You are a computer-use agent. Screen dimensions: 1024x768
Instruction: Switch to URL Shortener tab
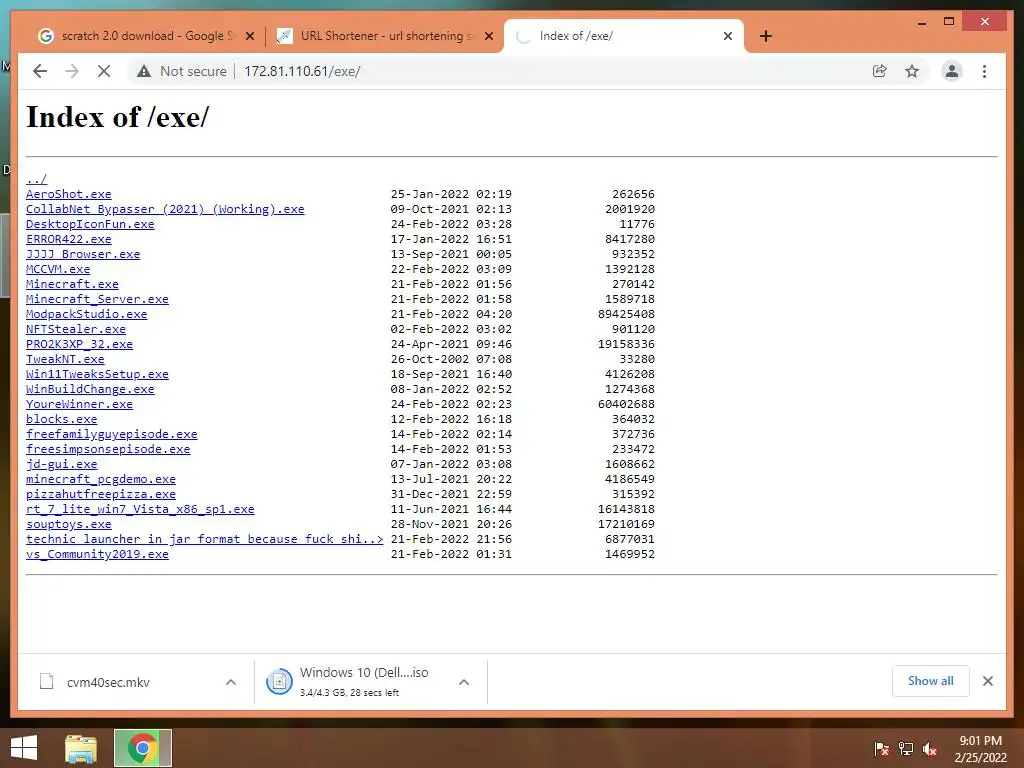(385, 36)
